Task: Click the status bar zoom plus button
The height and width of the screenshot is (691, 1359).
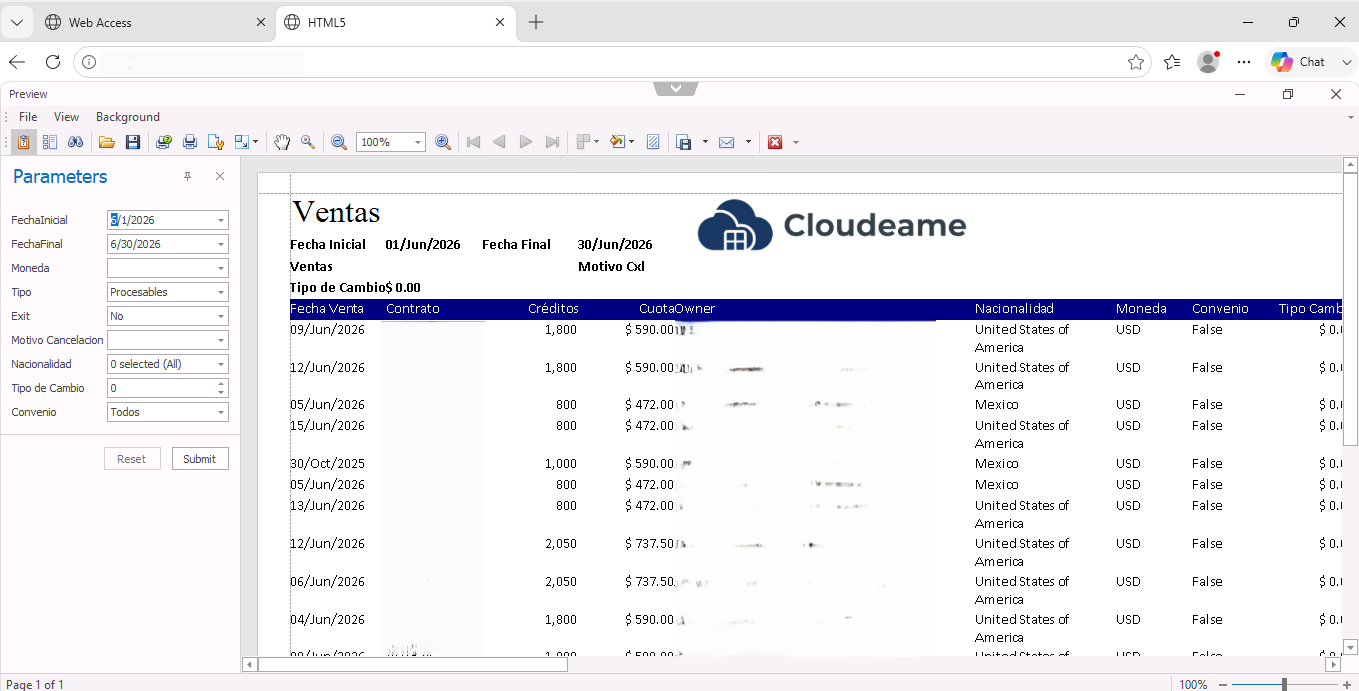Action: point(1347,685)
